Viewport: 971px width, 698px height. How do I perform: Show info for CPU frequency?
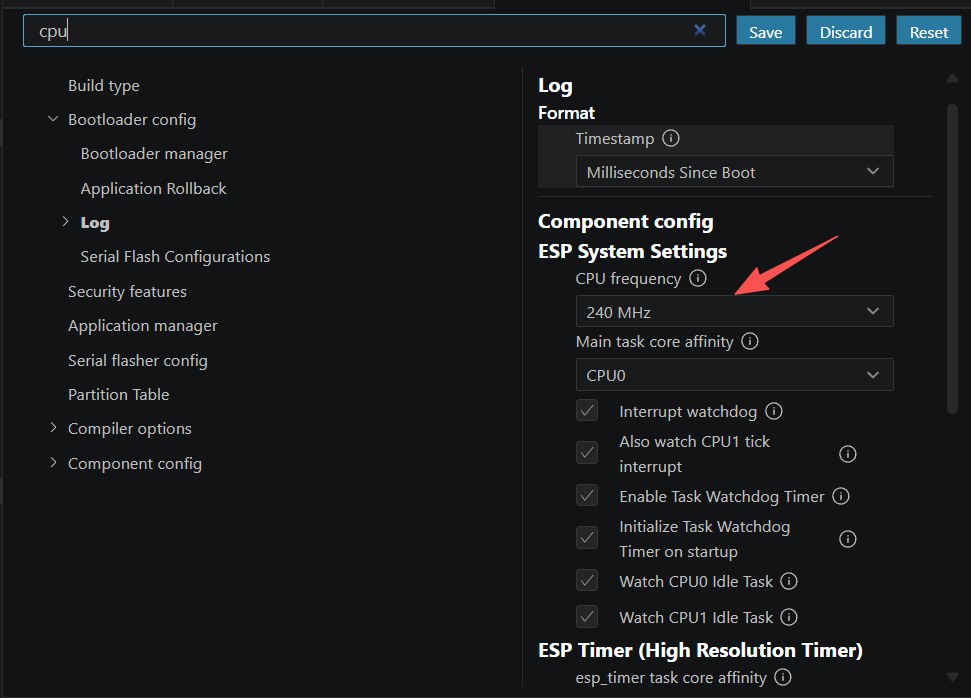pyautogui.click(x=698, y=278)
